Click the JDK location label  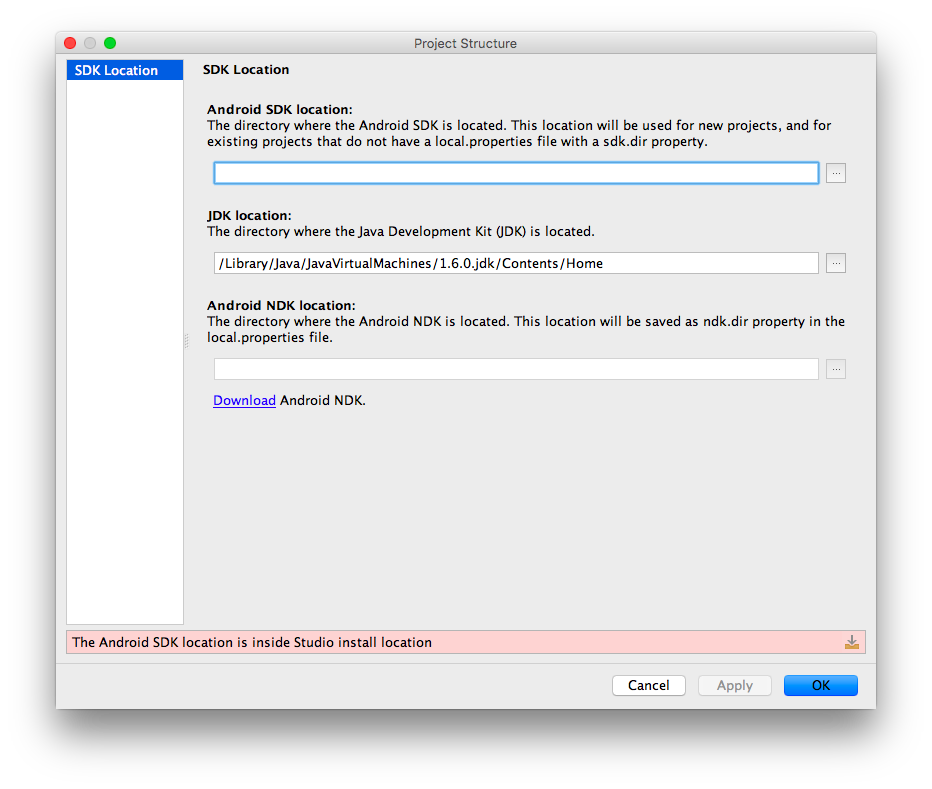[249, 216]
